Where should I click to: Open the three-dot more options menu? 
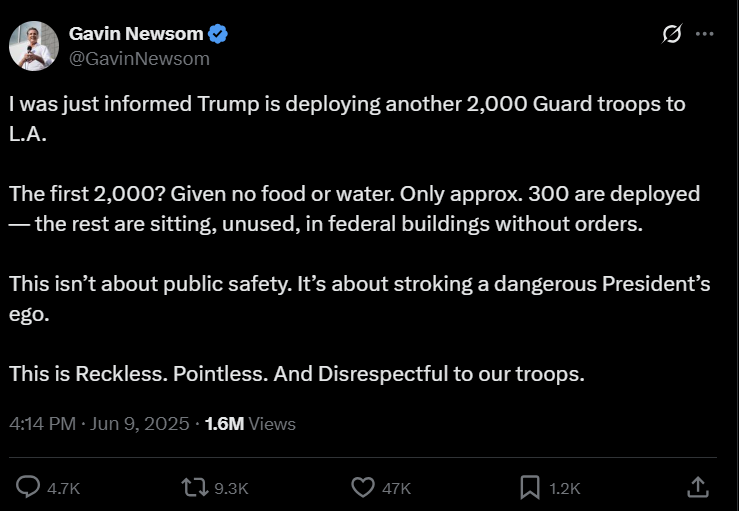[705, 34]
